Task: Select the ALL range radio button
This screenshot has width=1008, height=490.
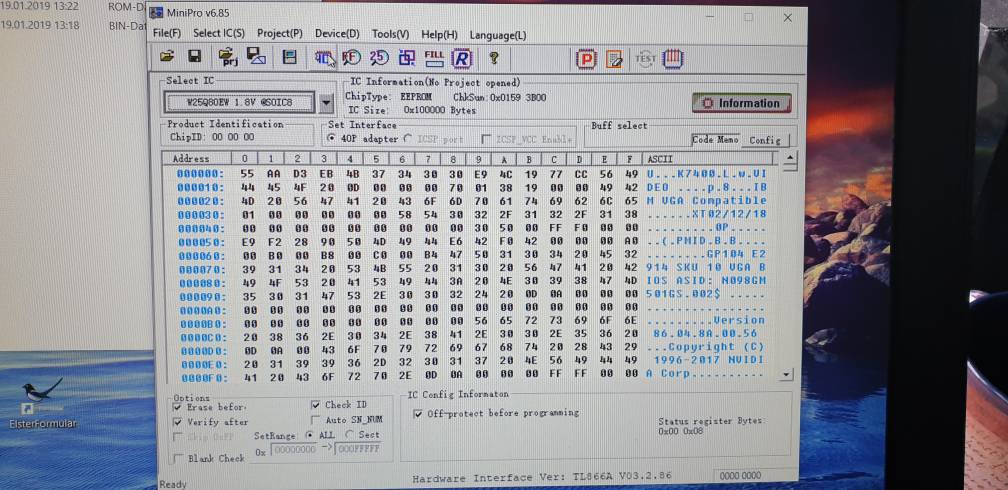Action: (310, 435)
